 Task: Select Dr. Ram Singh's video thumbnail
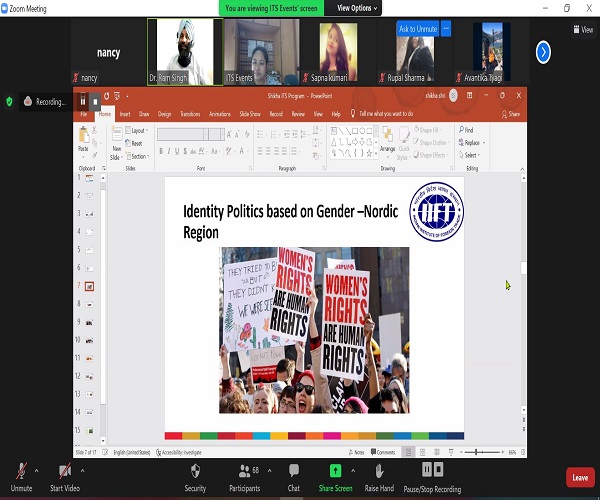click(x=185, y=52)
